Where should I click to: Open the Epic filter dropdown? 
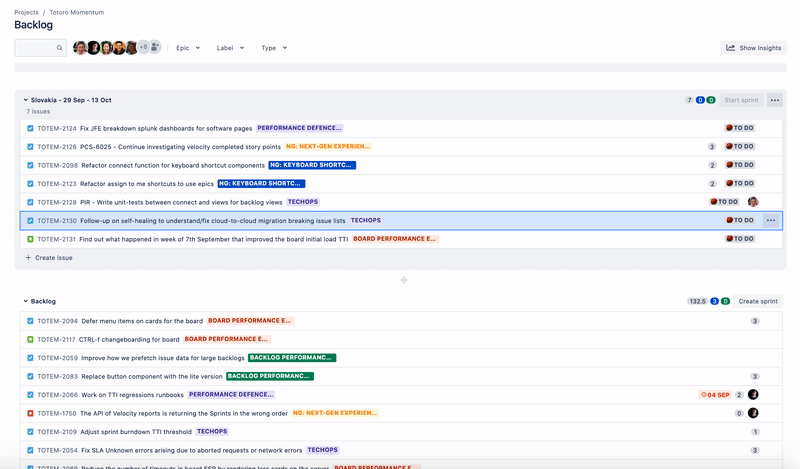188,48
